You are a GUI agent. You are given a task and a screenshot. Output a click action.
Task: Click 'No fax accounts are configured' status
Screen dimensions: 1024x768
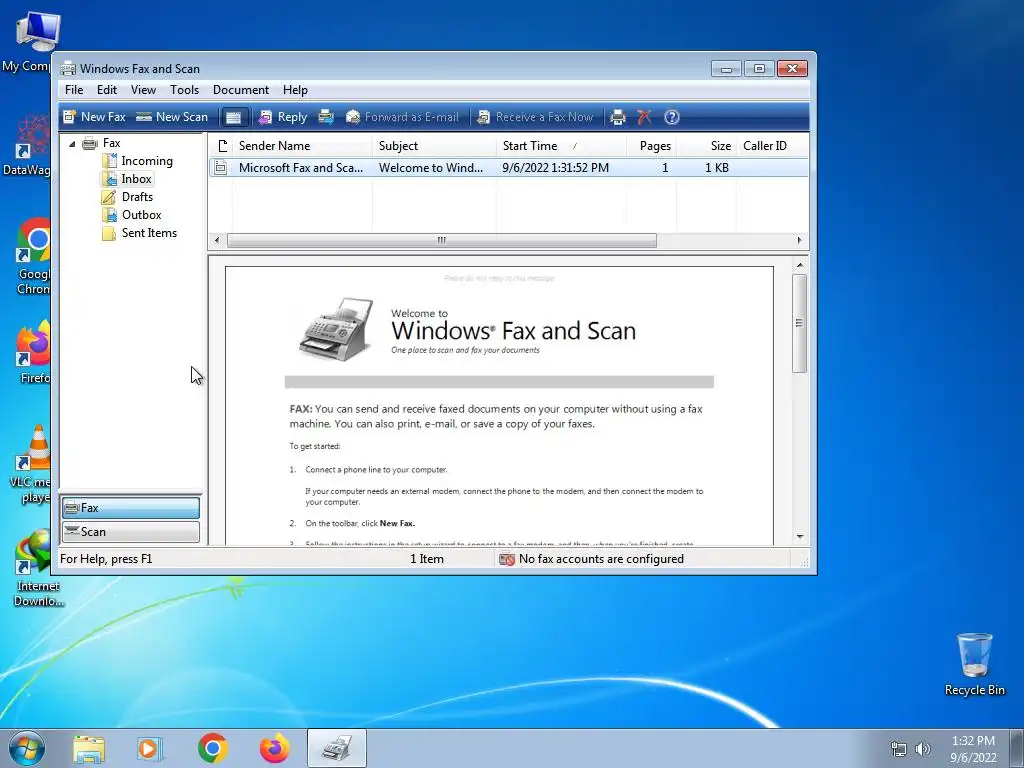point(592,559)
